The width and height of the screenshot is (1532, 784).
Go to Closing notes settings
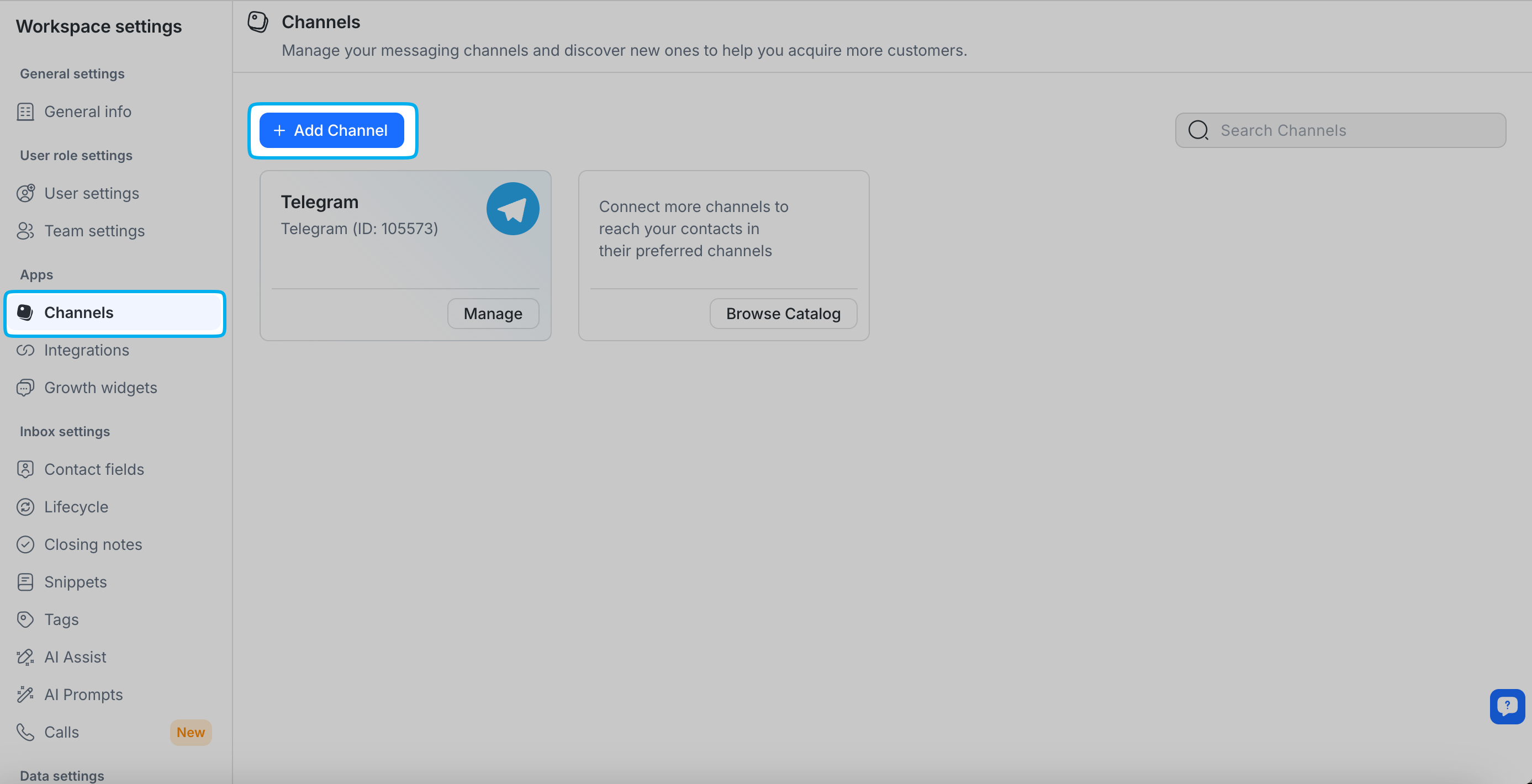[93, 544]
